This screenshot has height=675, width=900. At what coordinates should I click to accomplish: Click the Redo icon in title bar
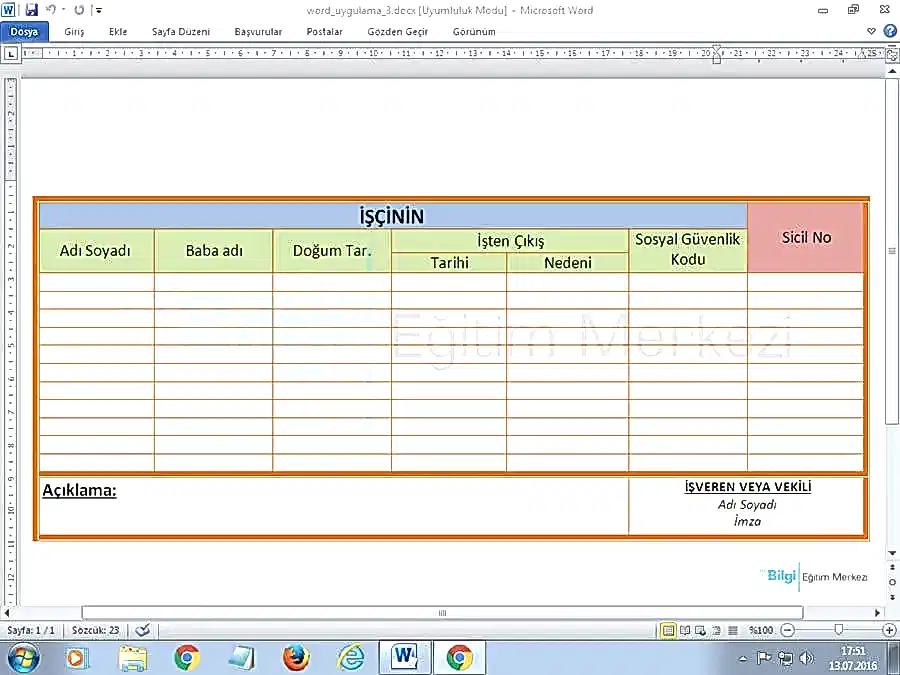pos(79,10)
